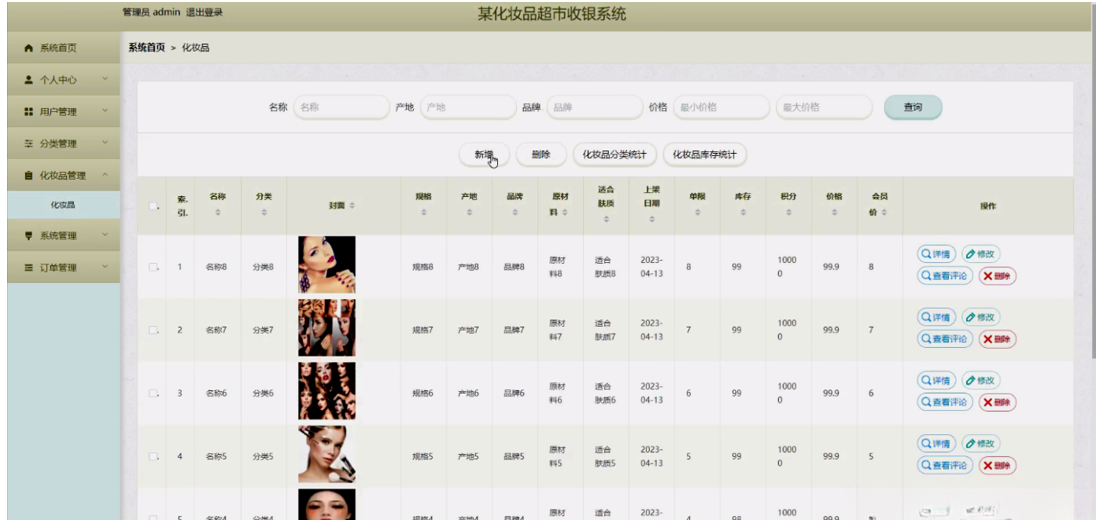1096x520 pixels.
Task: Click the filter icon beside 分类管理
Action: point(29,143)
